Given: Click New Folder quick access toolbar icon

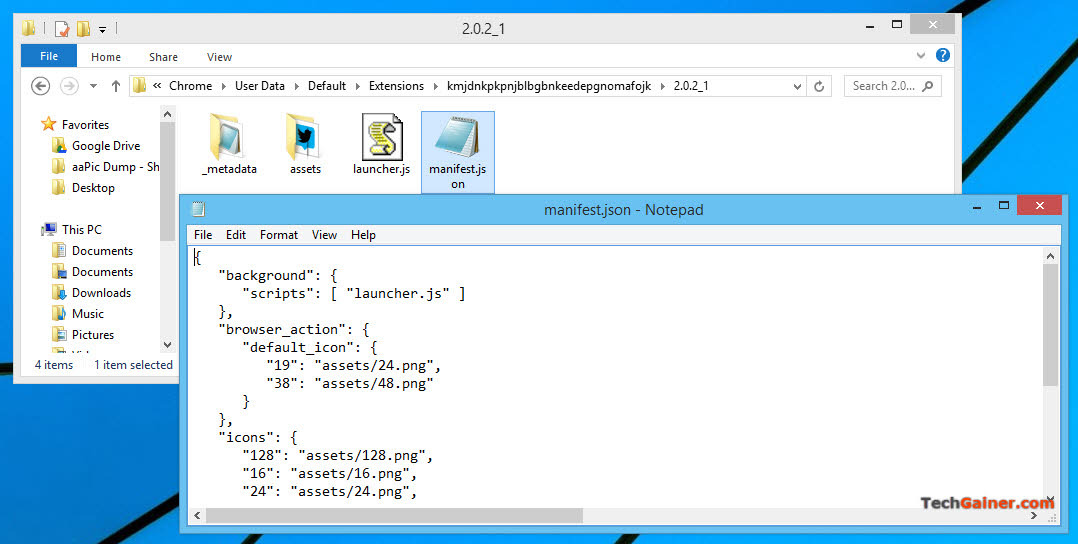Looking at the screenshot, I should coord(83,29).
